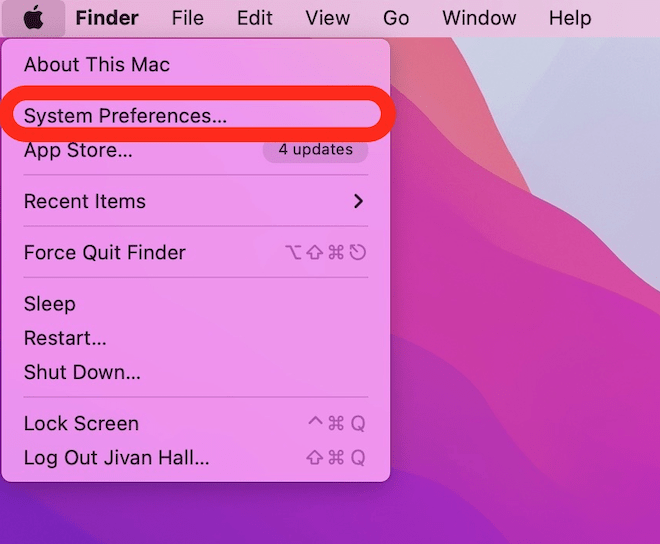This screenshot has height=544, width=660.
Task: Click the Recent Items chevron arrow
Action: (358, 201)
